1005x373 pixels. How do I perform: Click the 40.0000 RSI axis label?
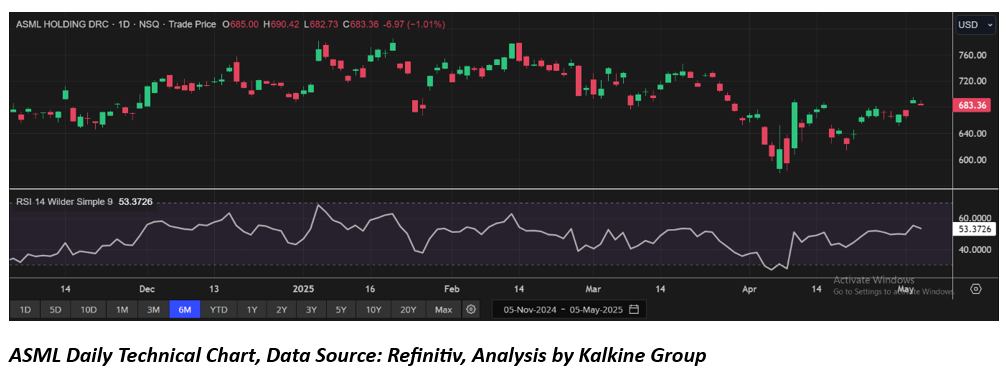point(975,249)
